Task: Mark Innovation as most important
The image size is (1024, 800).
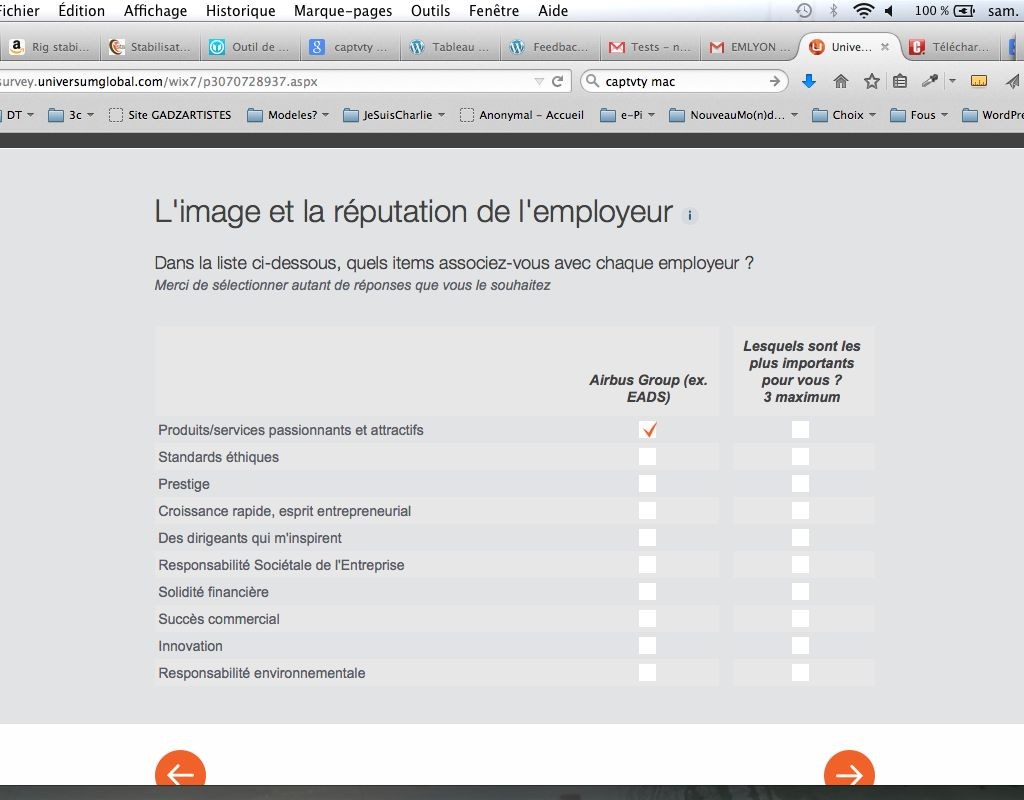Action: click(x=801, y=646)
